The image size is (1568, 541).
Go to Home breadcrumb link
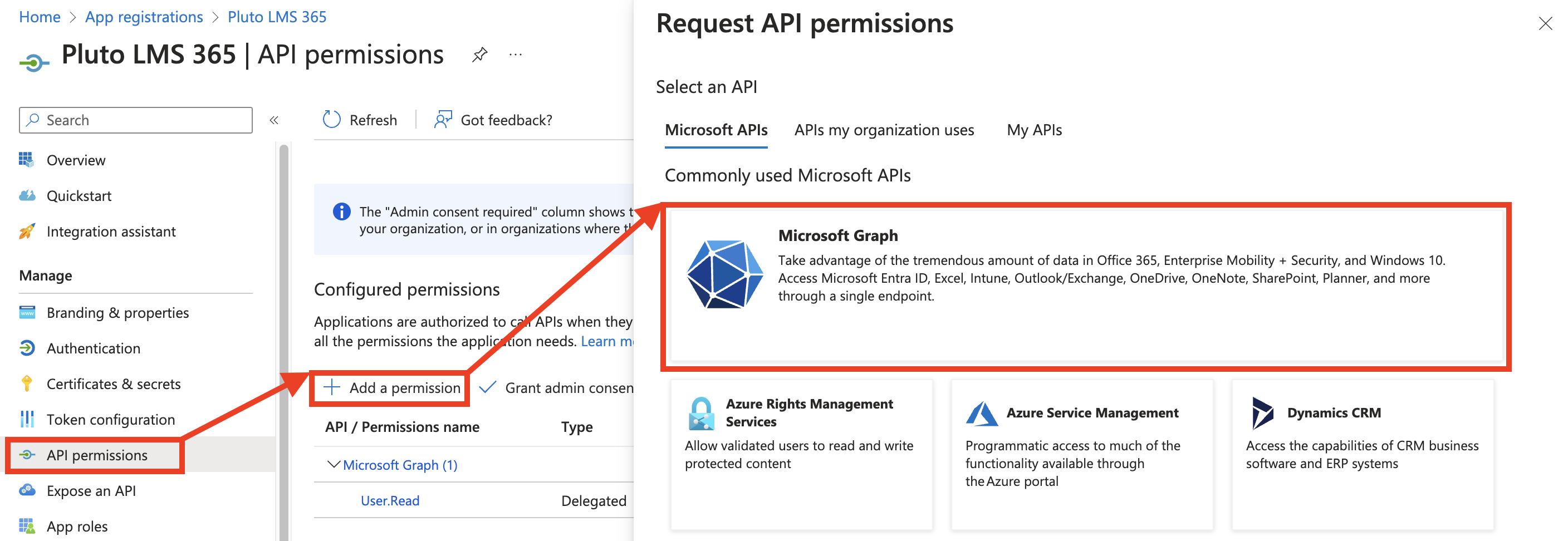click(40, 17)
